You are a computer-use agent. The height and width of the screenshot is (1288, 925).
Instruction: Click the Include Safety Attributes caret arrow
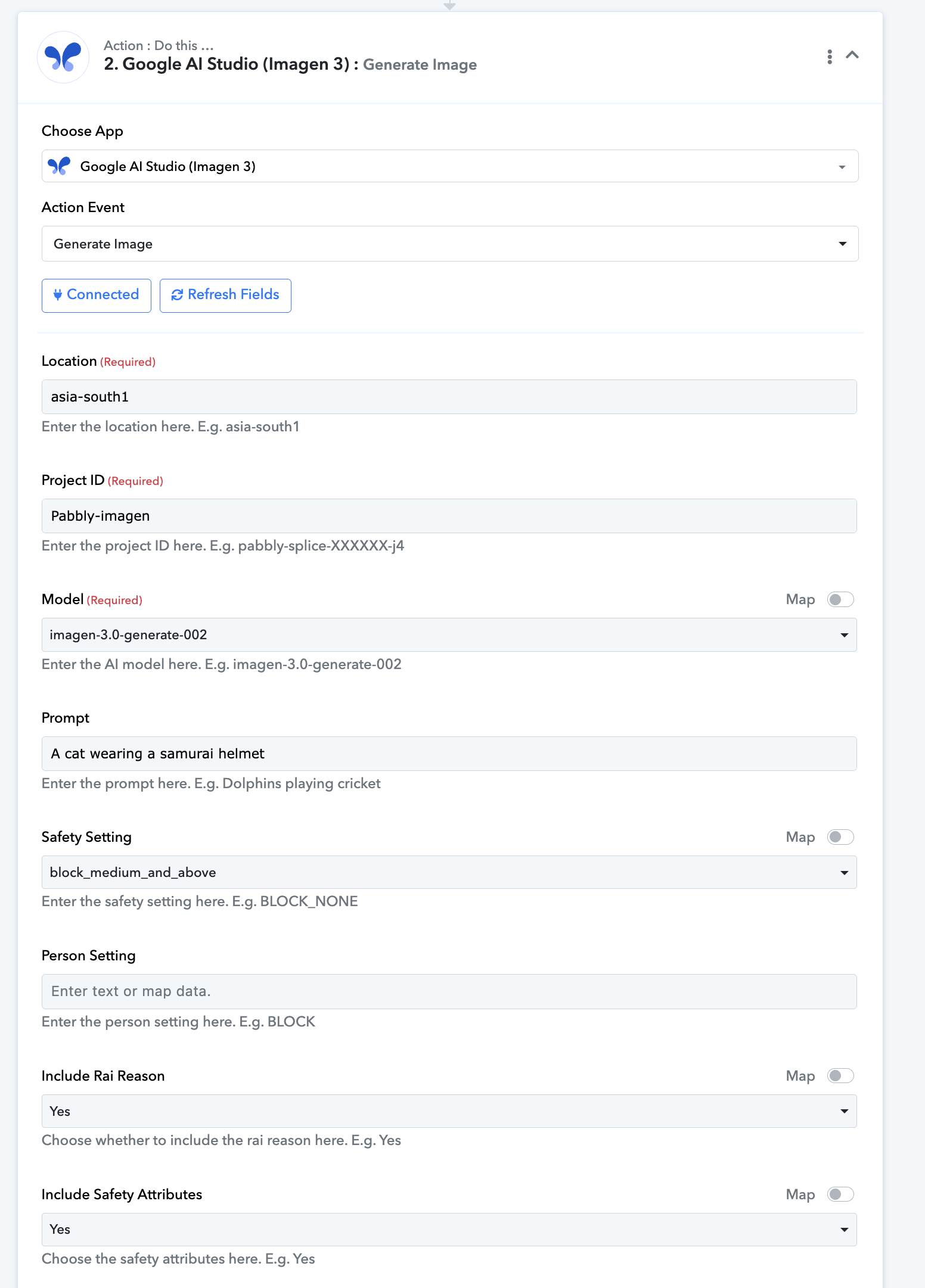[x=845, y=1230]
